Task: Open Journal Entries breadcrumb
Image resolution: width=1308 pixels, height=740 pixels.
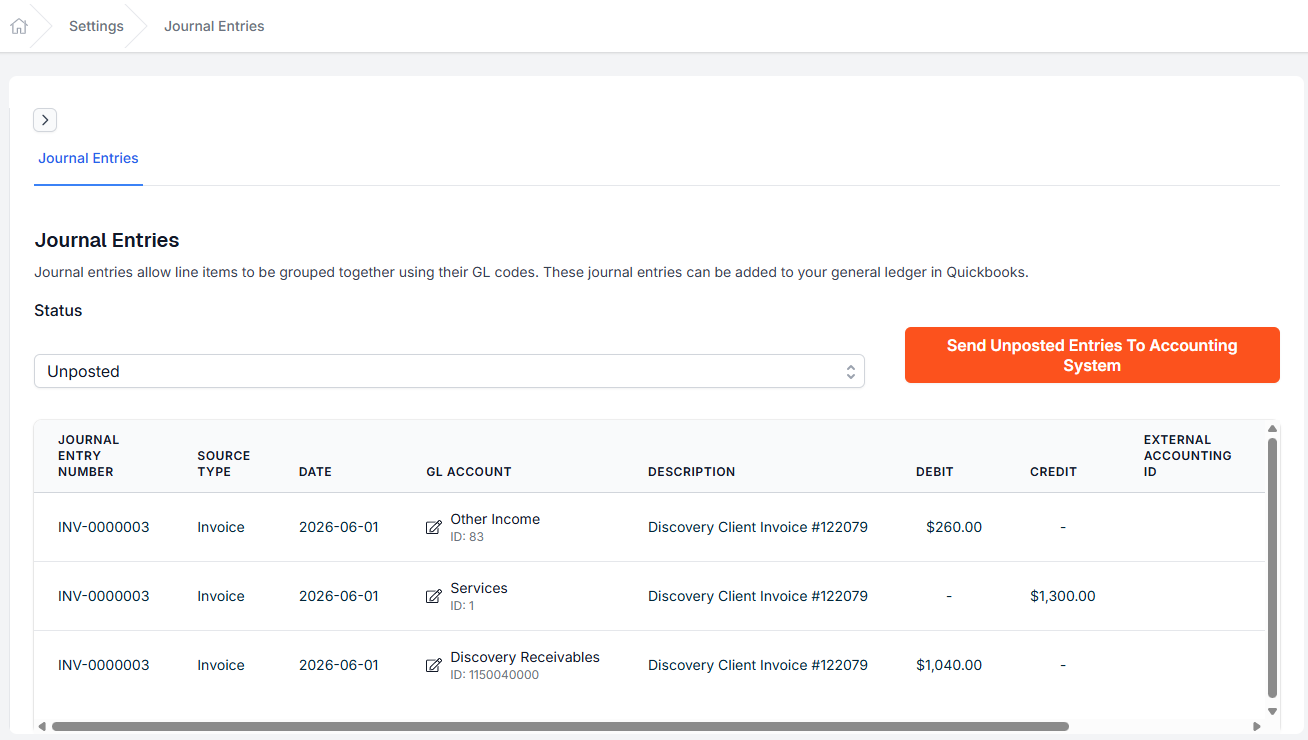Action: (x=214, y=26)
